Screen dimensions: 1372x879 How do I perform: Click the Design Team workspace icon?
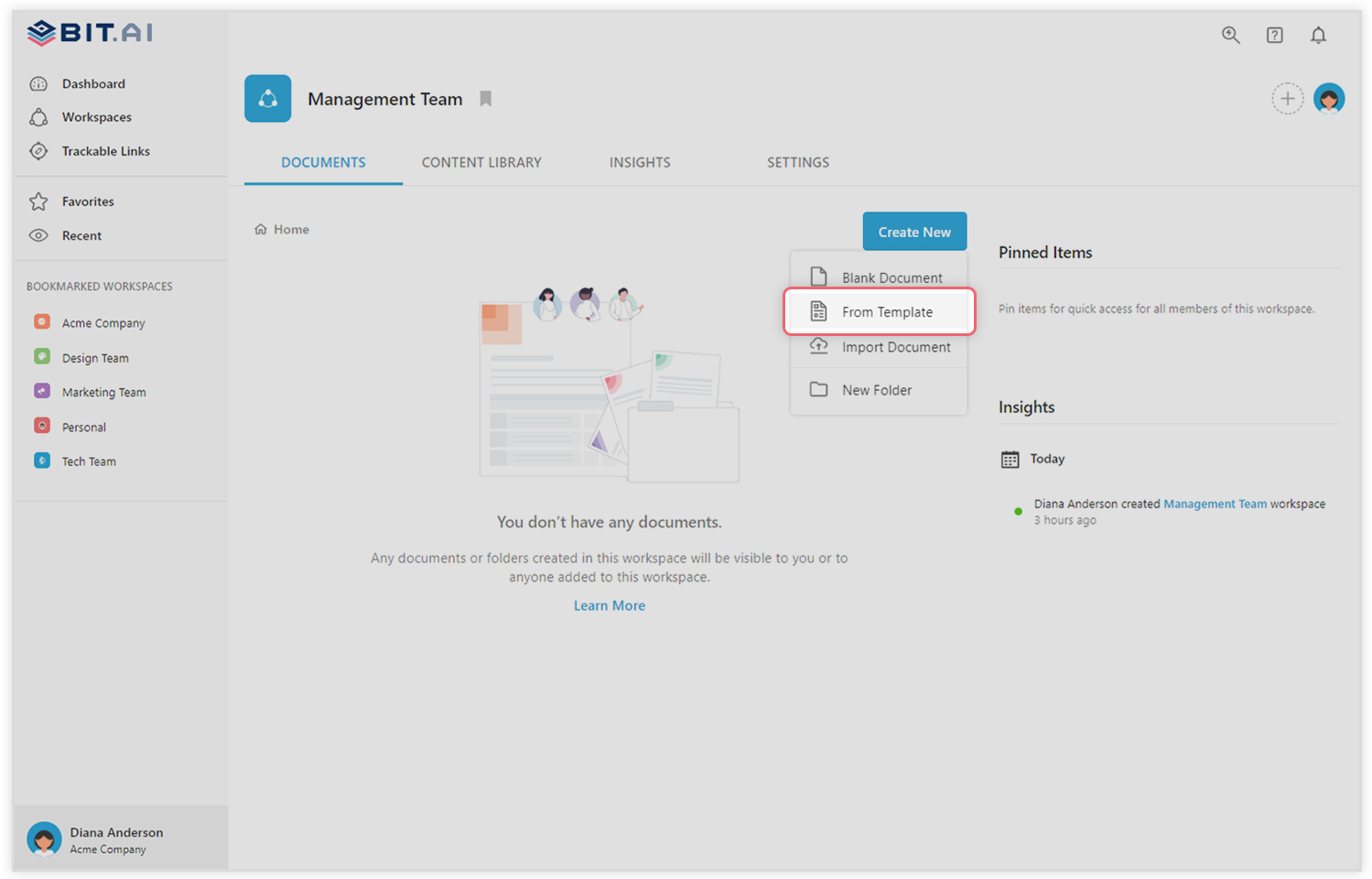coord(42,356)
